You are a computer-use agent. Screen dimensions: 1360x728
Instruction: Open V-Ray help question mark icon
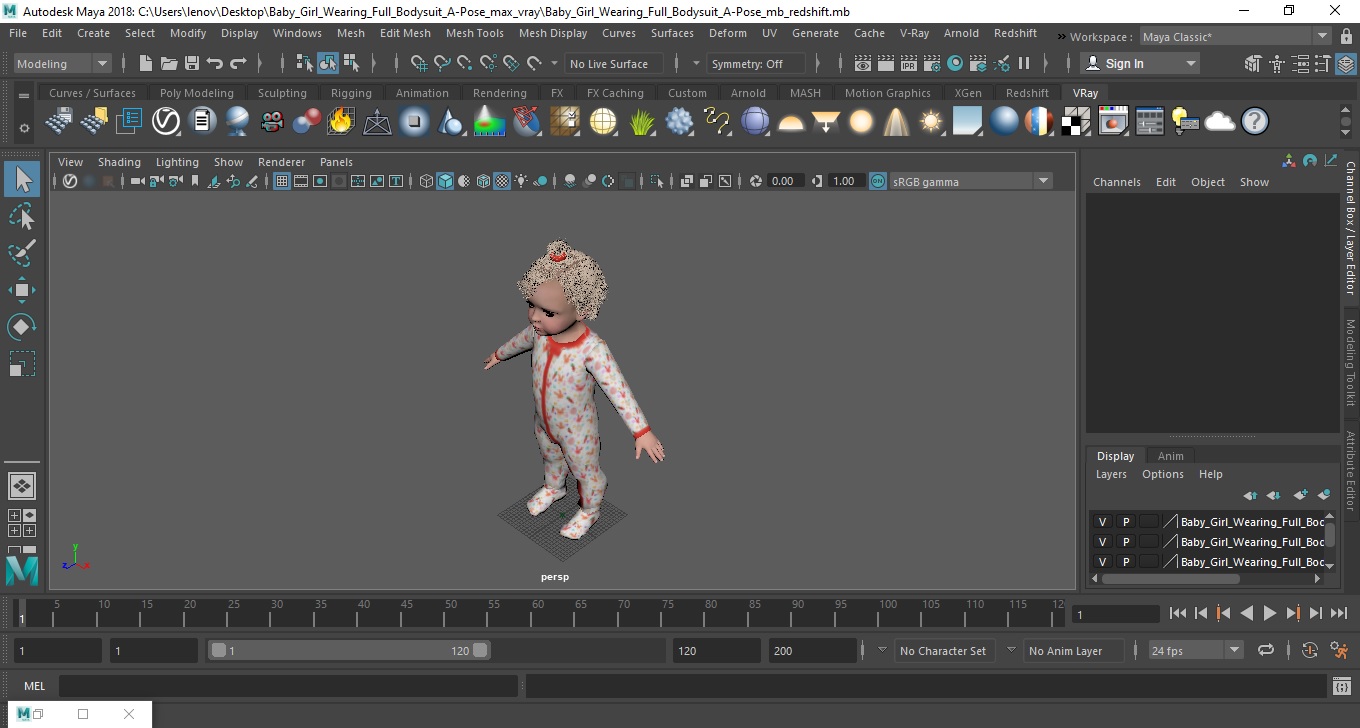tap(1255, 122)
